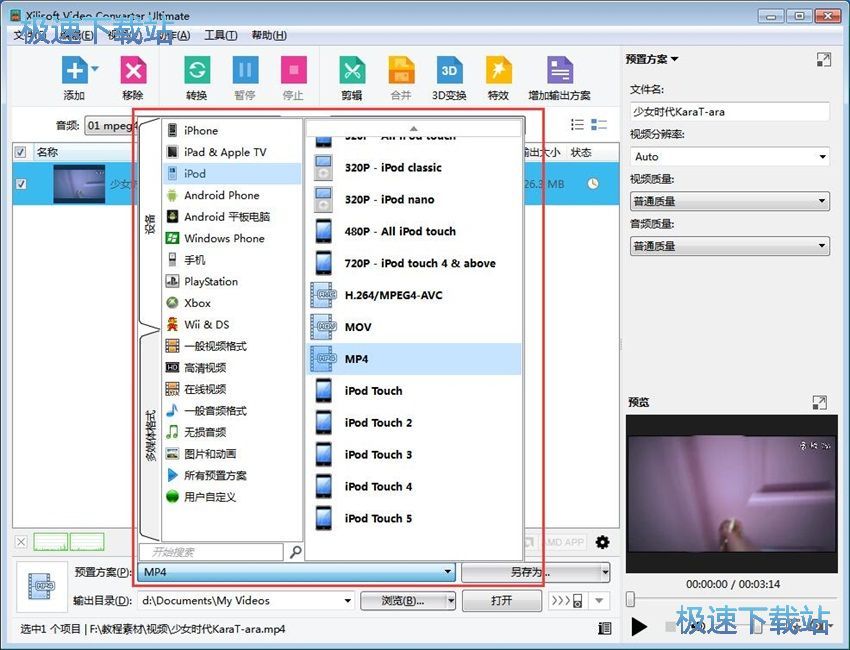Open the 帮助(H) menu

[x=269, y=35]
